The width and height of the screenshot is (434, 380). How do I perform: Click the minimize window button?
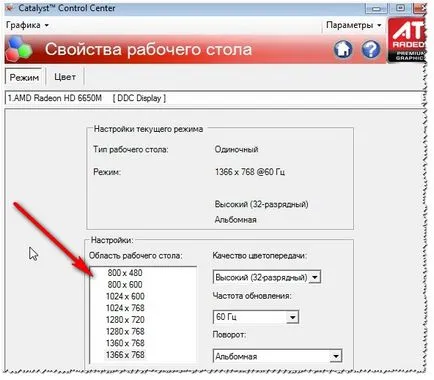coord(377,8)
